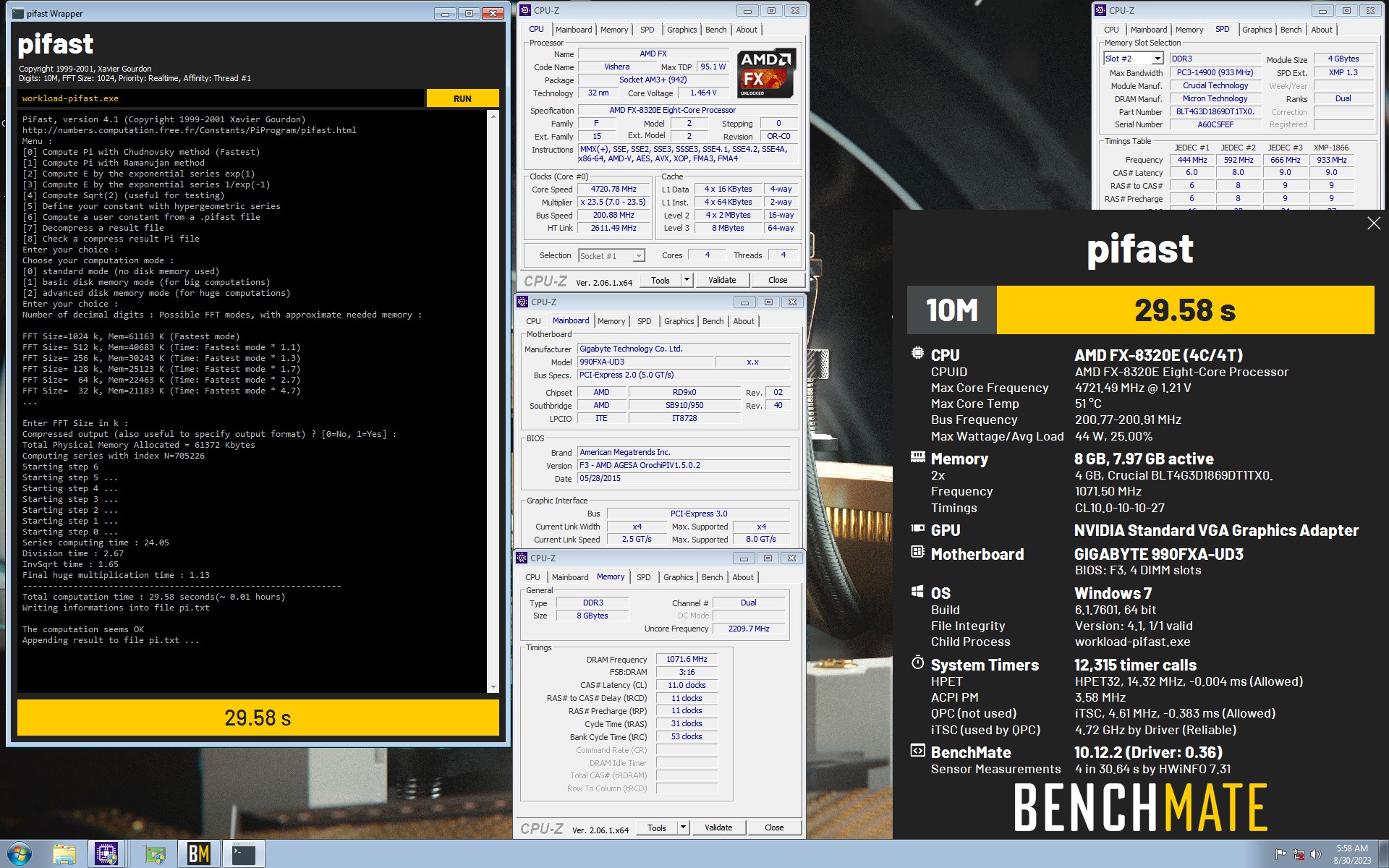The width and height of the screenshot is (1389, 868).
Task: Click Tools button in CPU-Z Memory window
Action: coord(657,827)
